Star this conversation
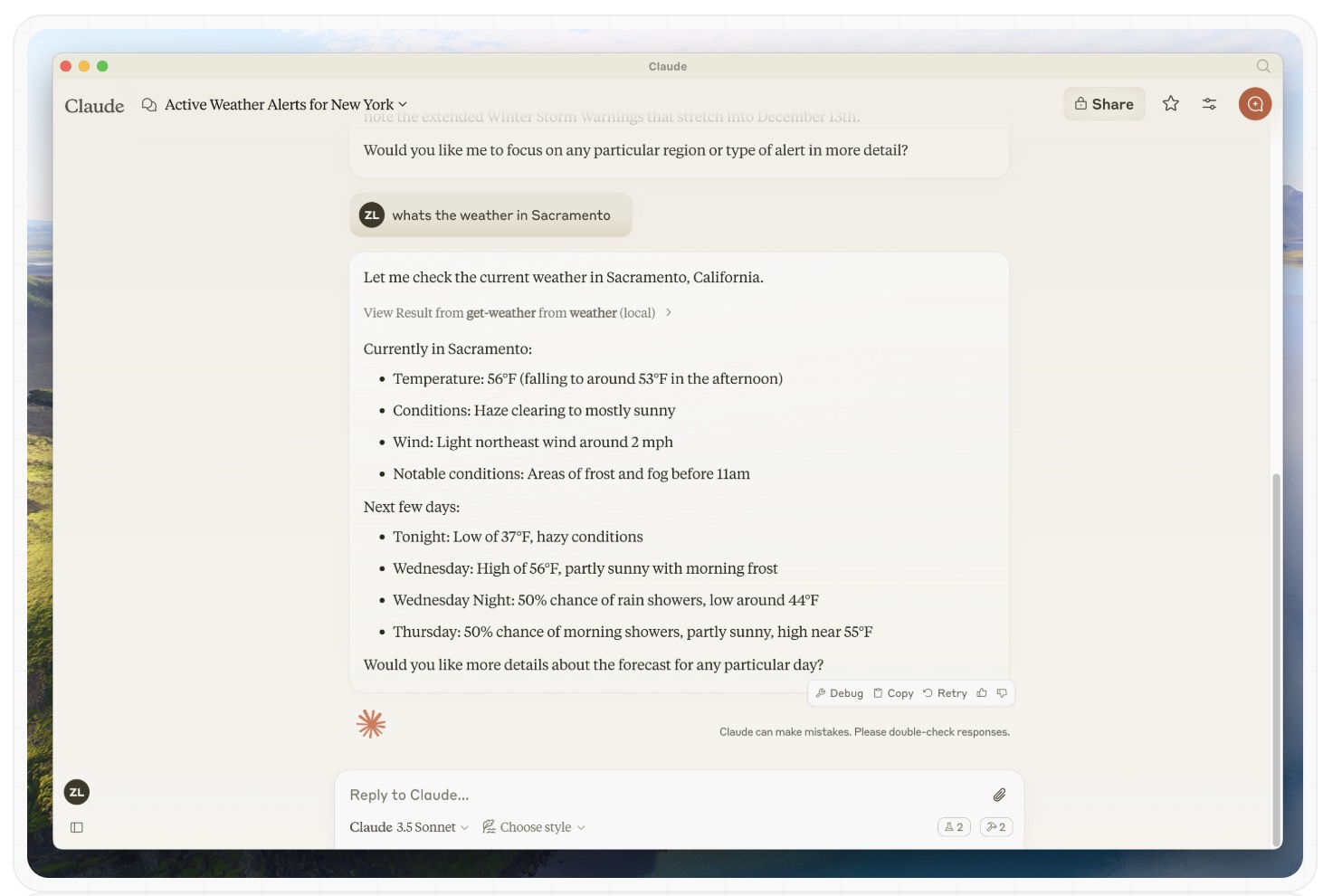The image size is (1323, 896). coord(1171,104)
